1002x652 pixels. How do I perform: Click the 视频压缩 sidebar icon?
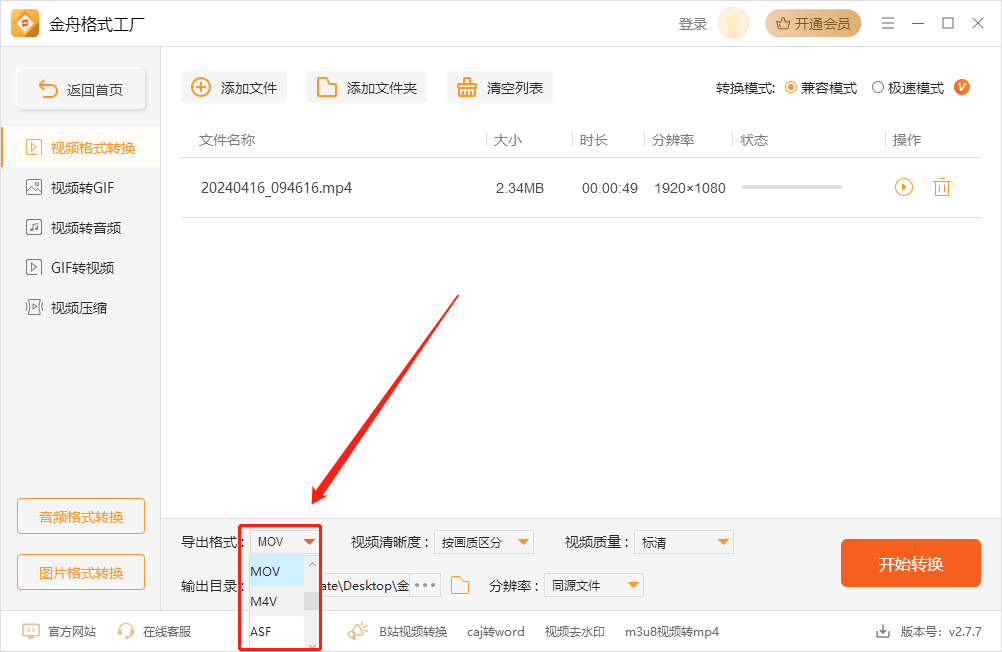(x=34, y=307)
